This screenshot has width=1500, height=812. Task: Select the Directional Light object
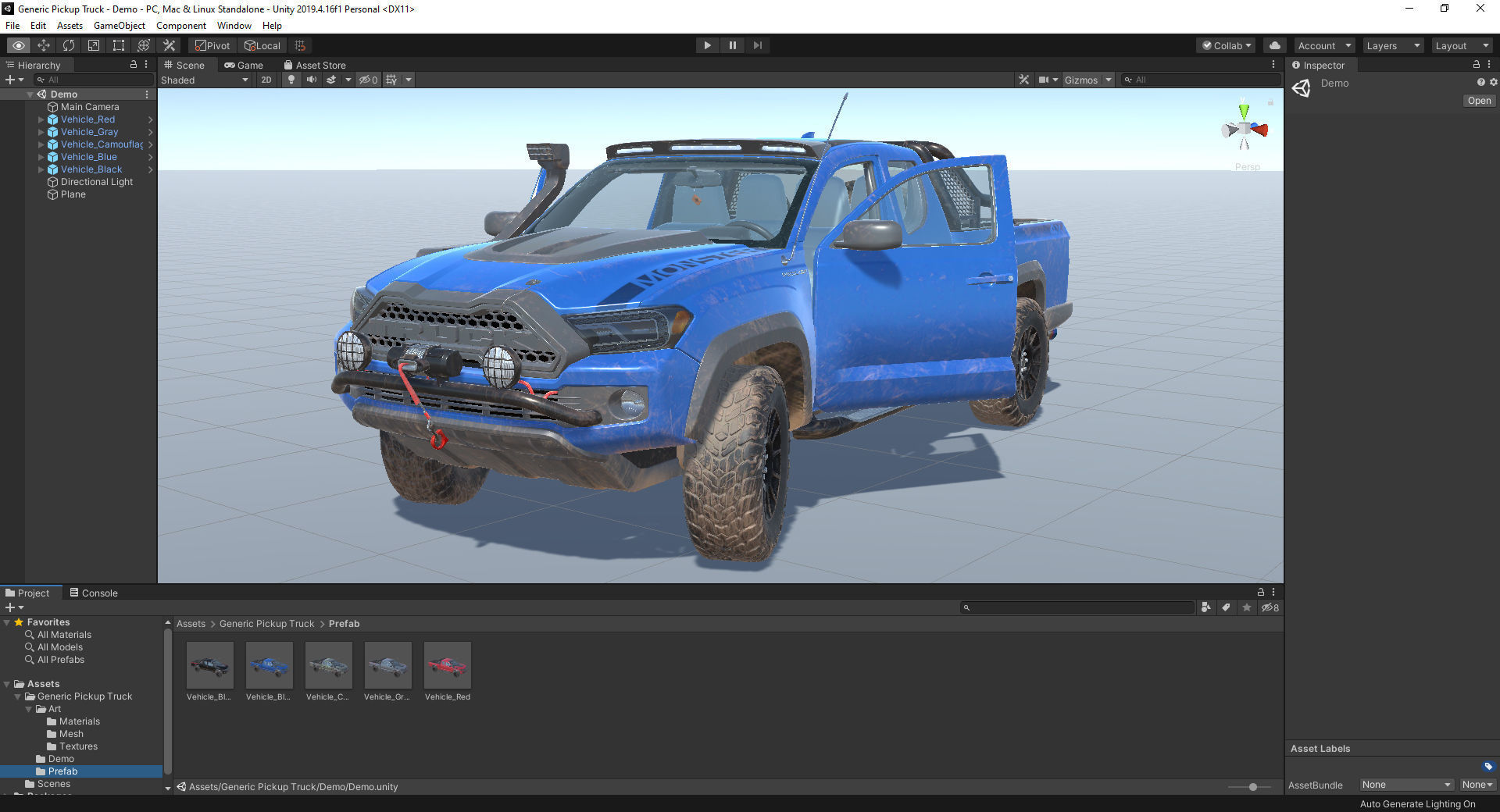pyautogui.click(x=97, y=182)
